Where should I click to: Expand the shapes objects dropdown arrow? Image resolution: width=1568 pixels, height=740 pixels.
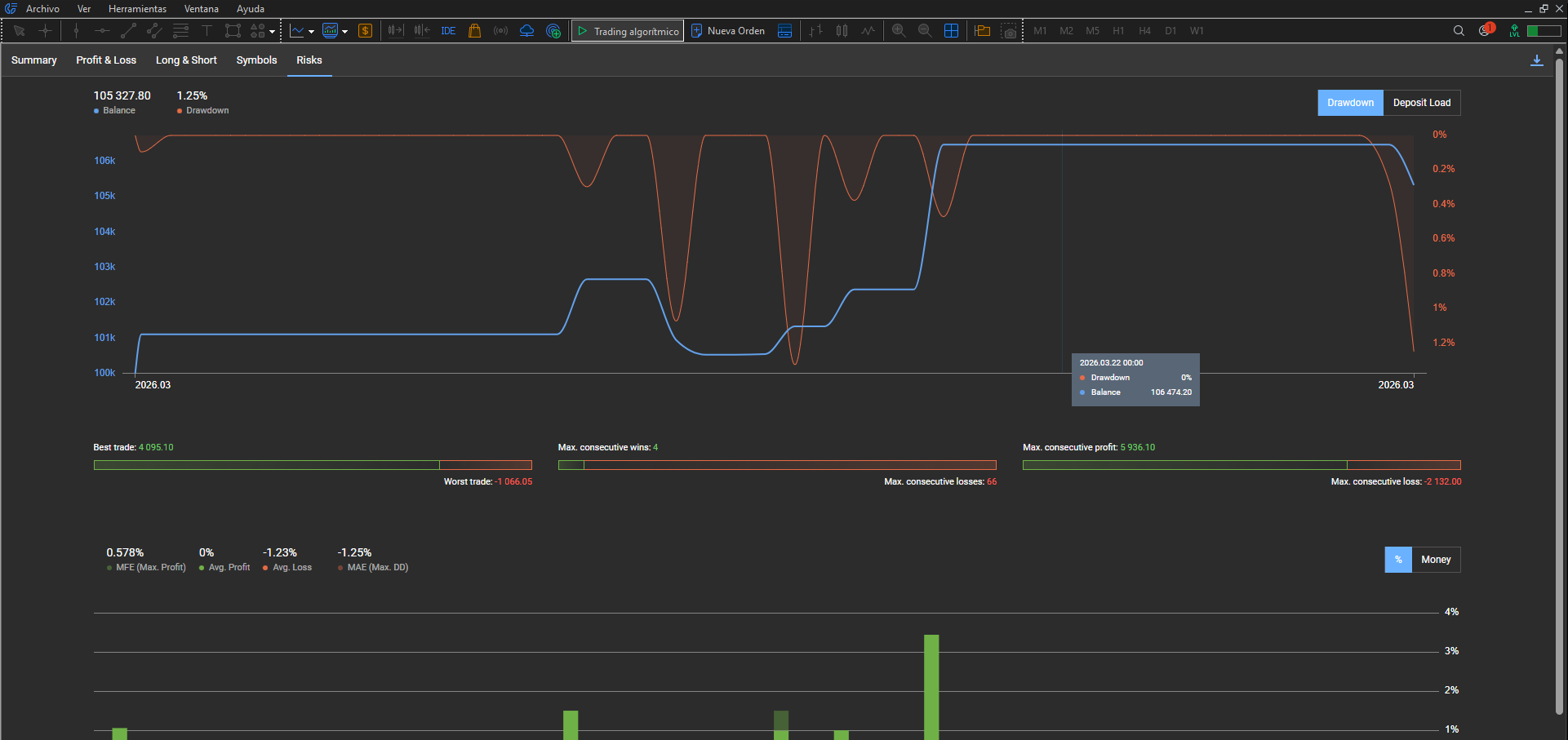[x=273, y=32]
